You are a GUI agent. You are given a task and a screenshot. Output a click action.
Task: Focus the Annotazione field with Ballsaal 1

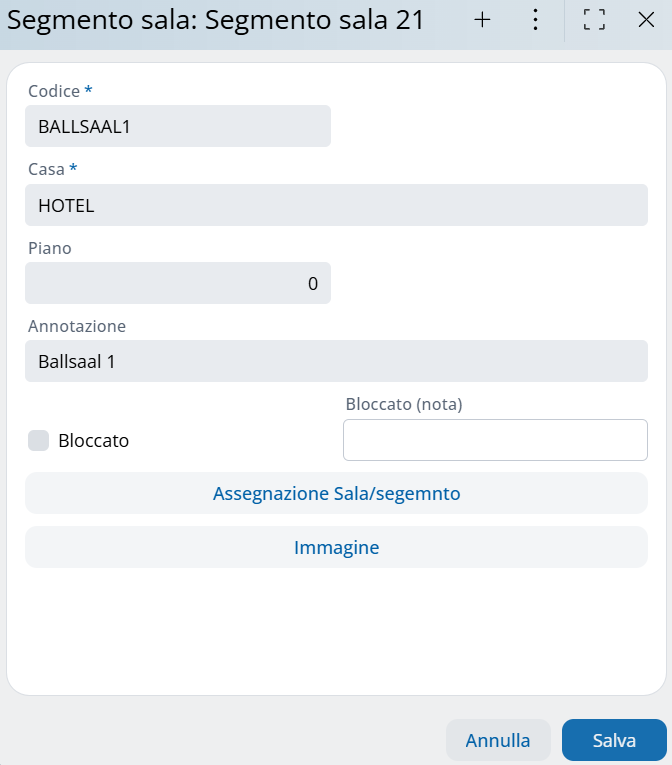[x=336, y=361]
